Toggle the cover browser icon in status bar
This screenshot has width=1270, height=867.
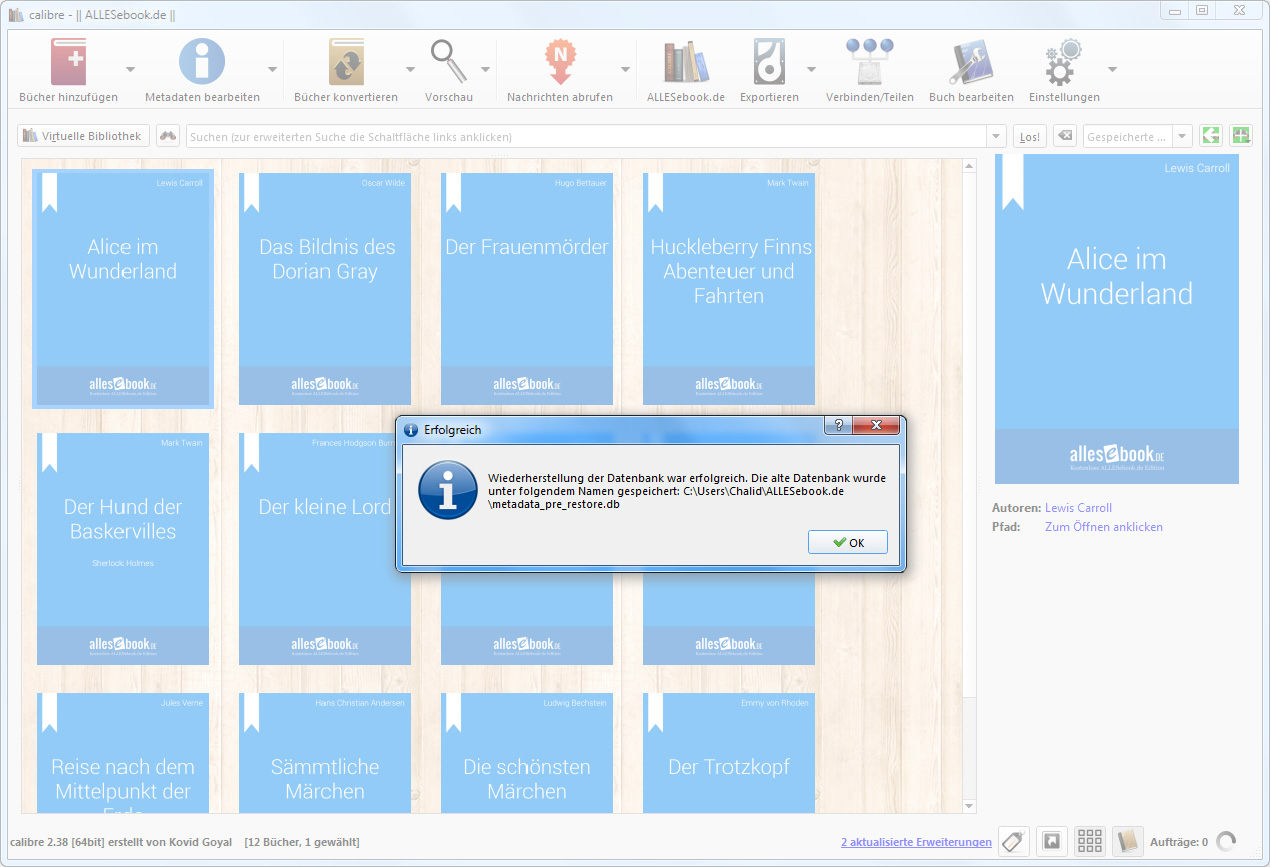1052,842
